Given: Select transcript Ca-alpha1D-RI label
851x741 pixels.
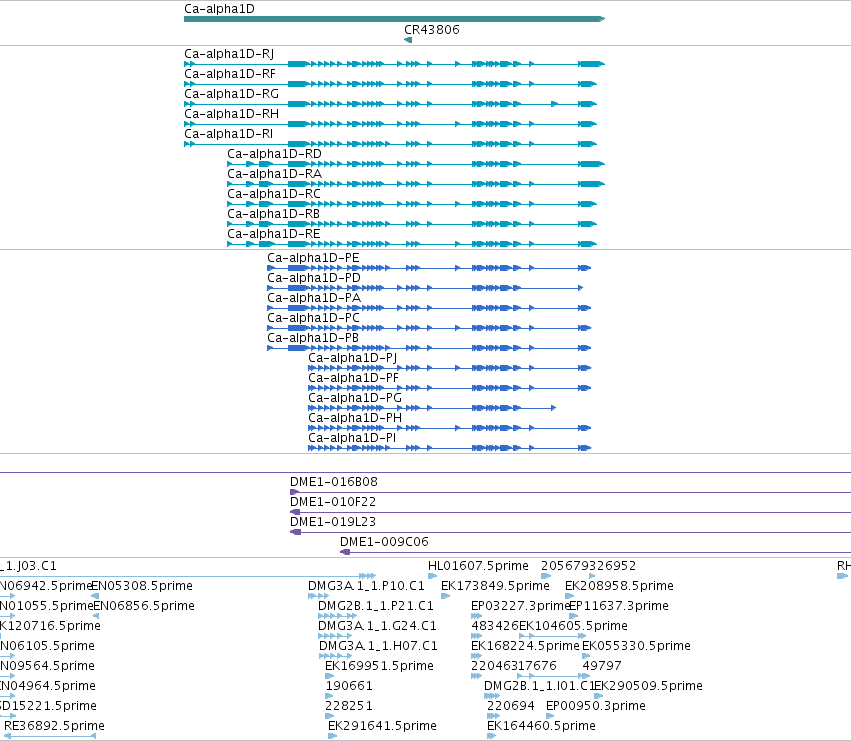Looking at the screenshot, I should point(228,134).
